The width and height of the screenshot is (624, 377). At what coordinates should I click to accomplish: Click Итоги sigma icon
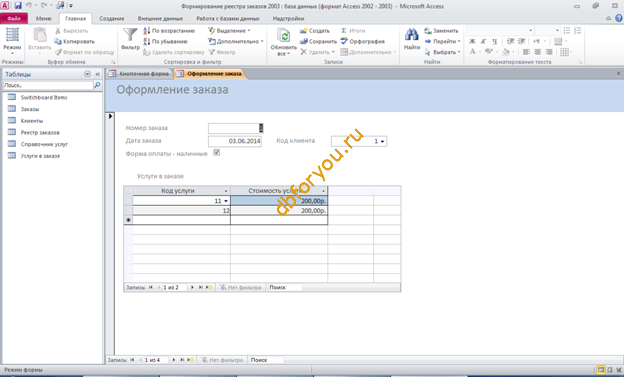(344, 31)
